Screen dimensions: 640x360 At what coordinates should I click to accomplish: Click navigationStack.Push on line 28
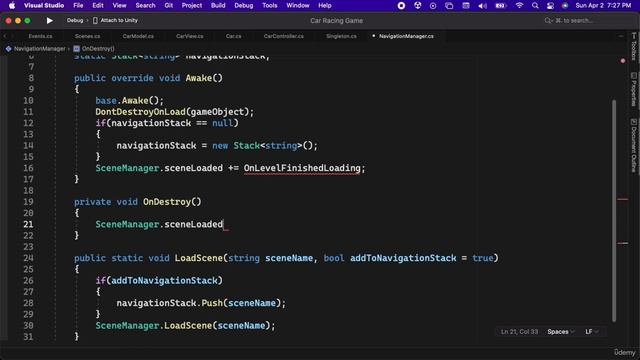pyautogui.click(x=170, y=303)
